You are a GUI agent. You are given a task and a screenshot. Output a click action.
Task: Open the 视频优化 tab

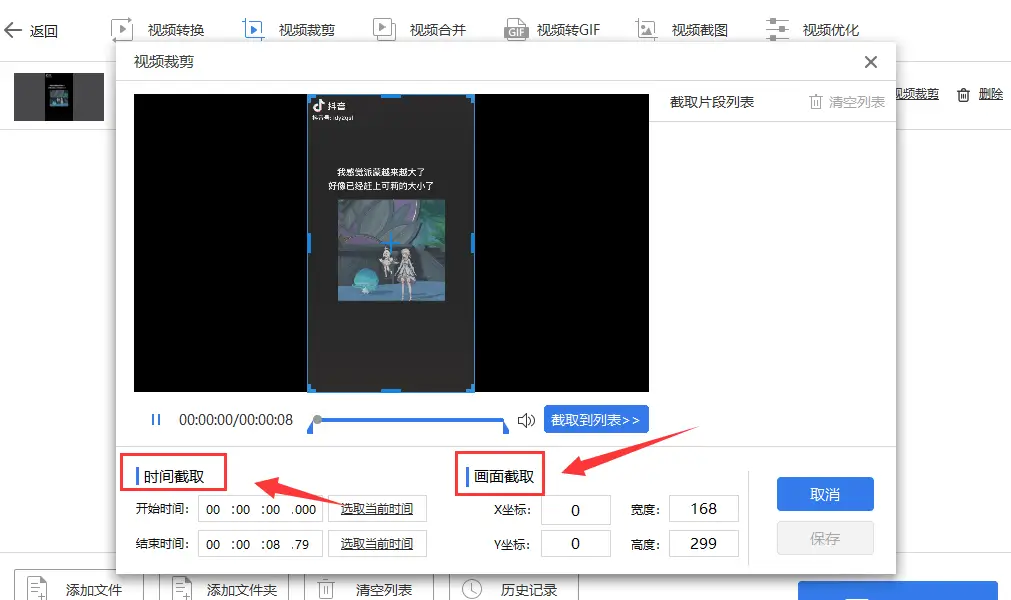click(x=812, y=30)
